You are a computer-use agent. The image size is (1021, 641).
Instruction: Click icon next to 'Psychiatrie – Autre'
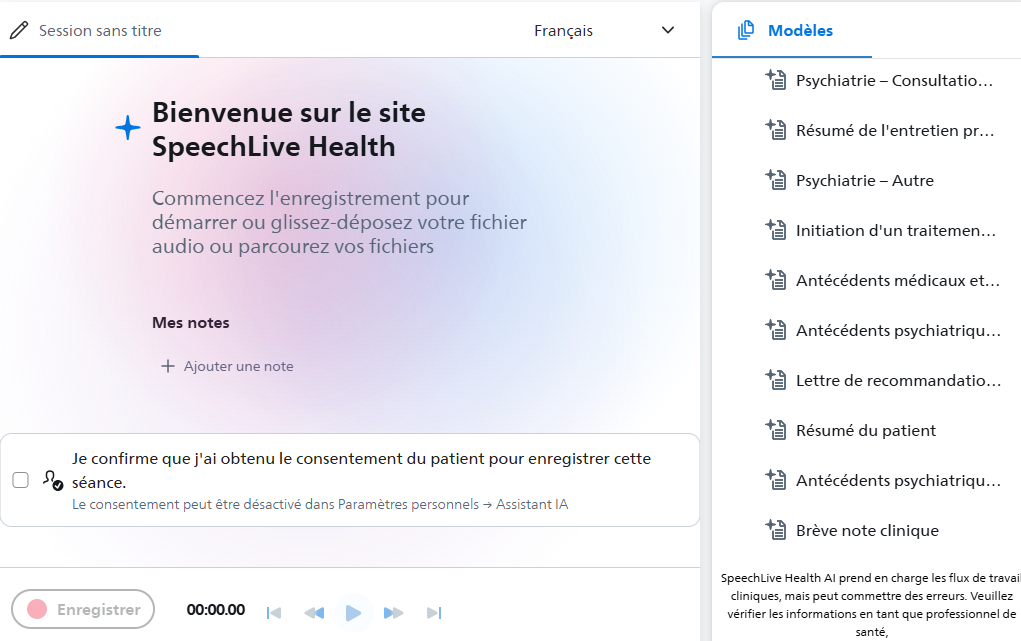click(776, 180)
